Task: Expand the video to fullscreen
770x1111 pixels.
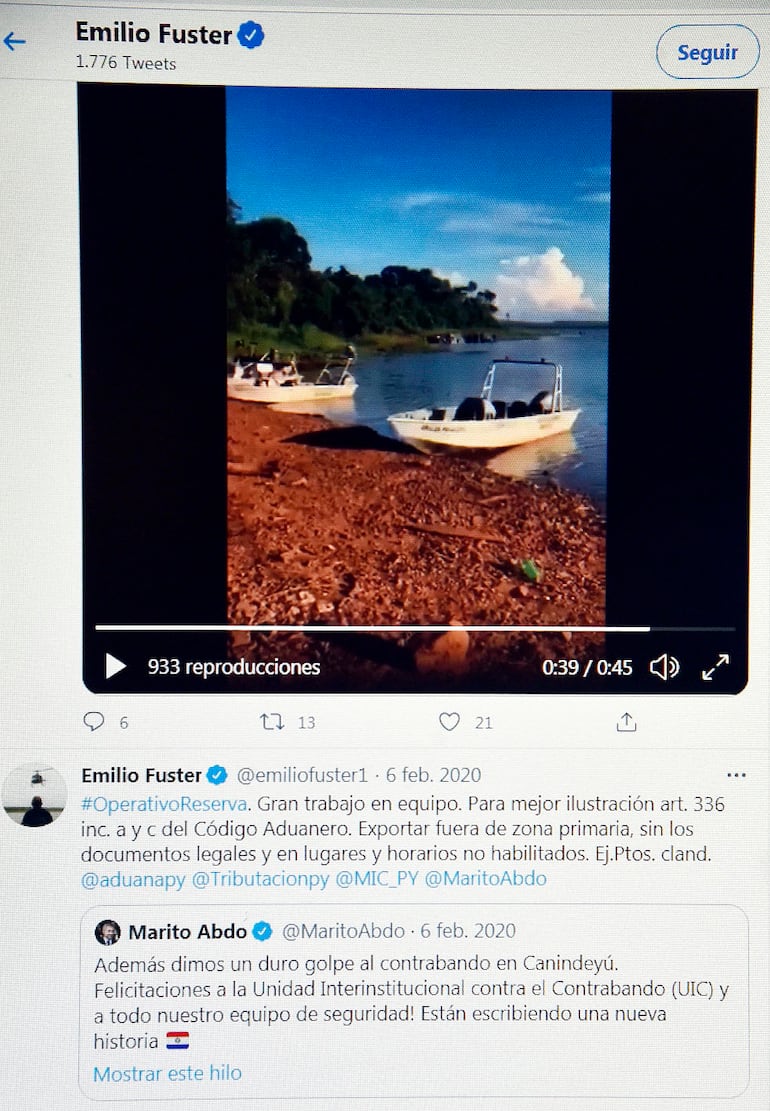Action: click(x=716, y=667)
